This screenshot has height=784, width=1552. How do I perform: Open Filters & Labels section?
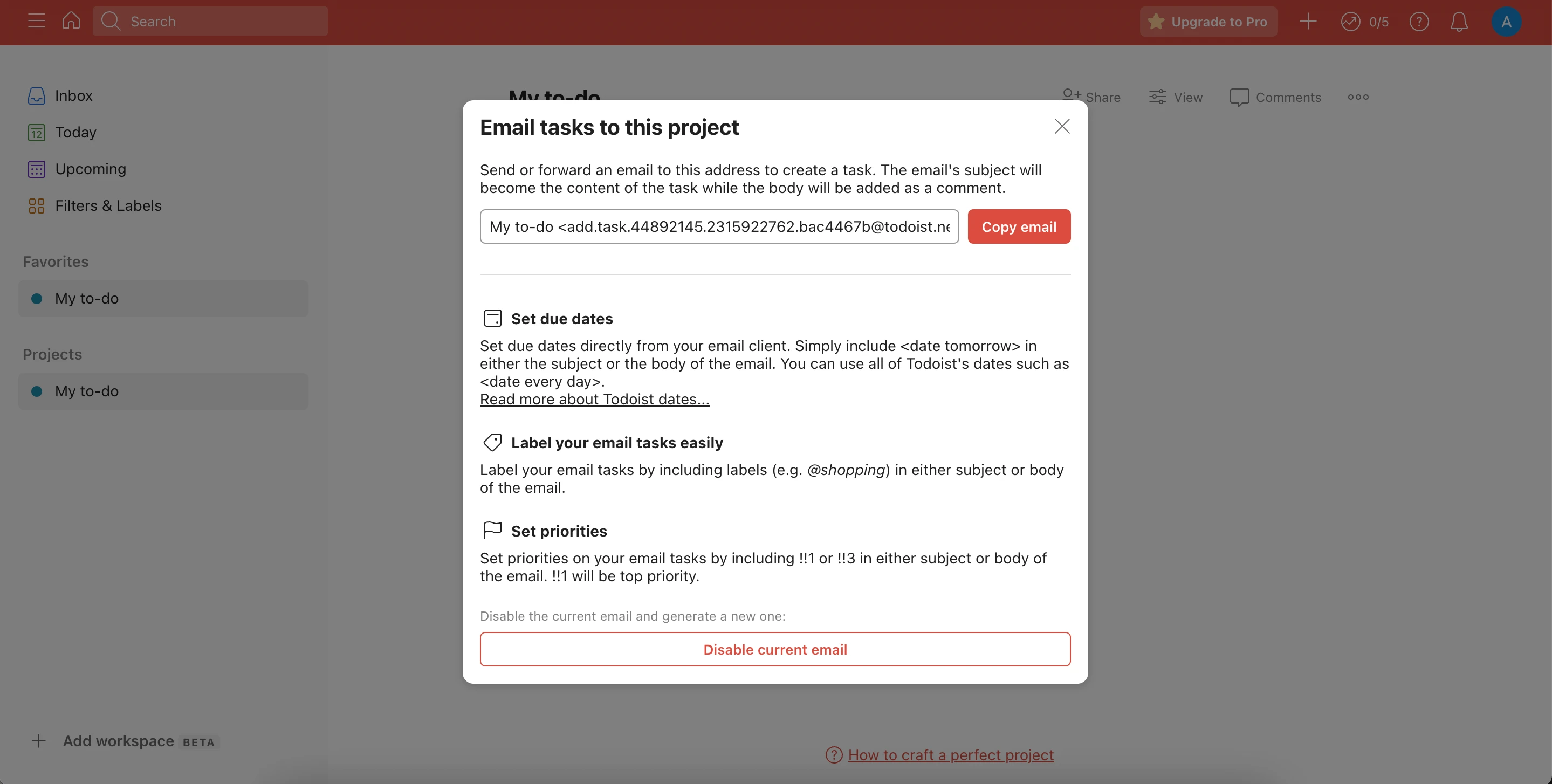pyautogui.click(x=108, y=206)
